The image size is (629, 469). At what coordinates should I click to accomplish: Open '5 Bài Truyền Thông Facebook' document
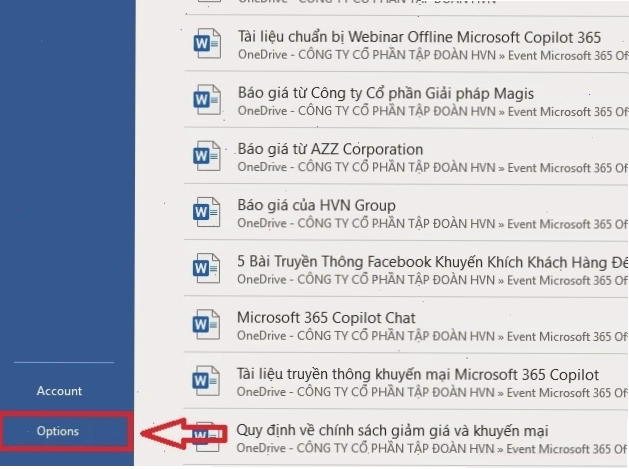[432, 262]
